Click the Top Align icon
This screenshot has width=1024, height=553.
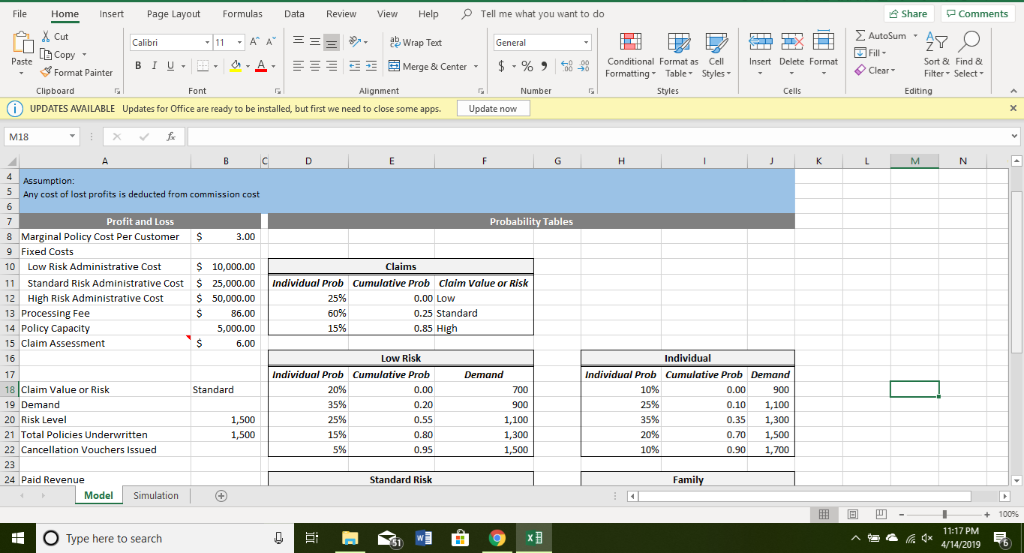click(298, 41)
